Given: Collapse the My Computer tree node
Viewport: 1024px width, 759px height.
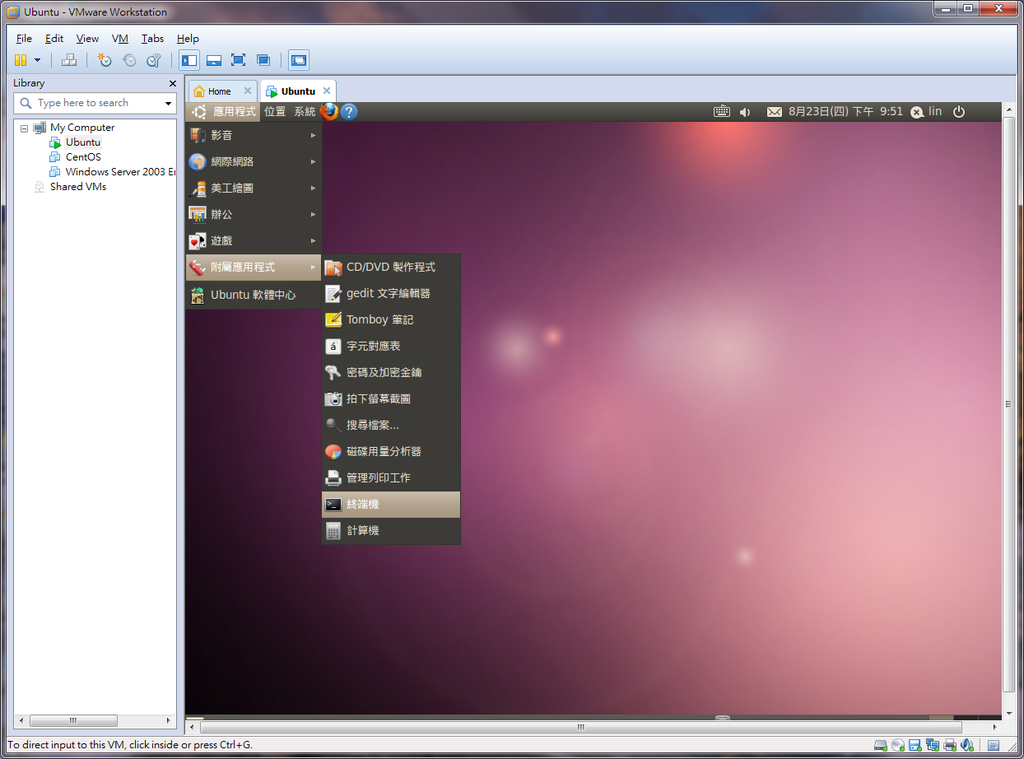Looking at the screenshot, I should (24, 128).
